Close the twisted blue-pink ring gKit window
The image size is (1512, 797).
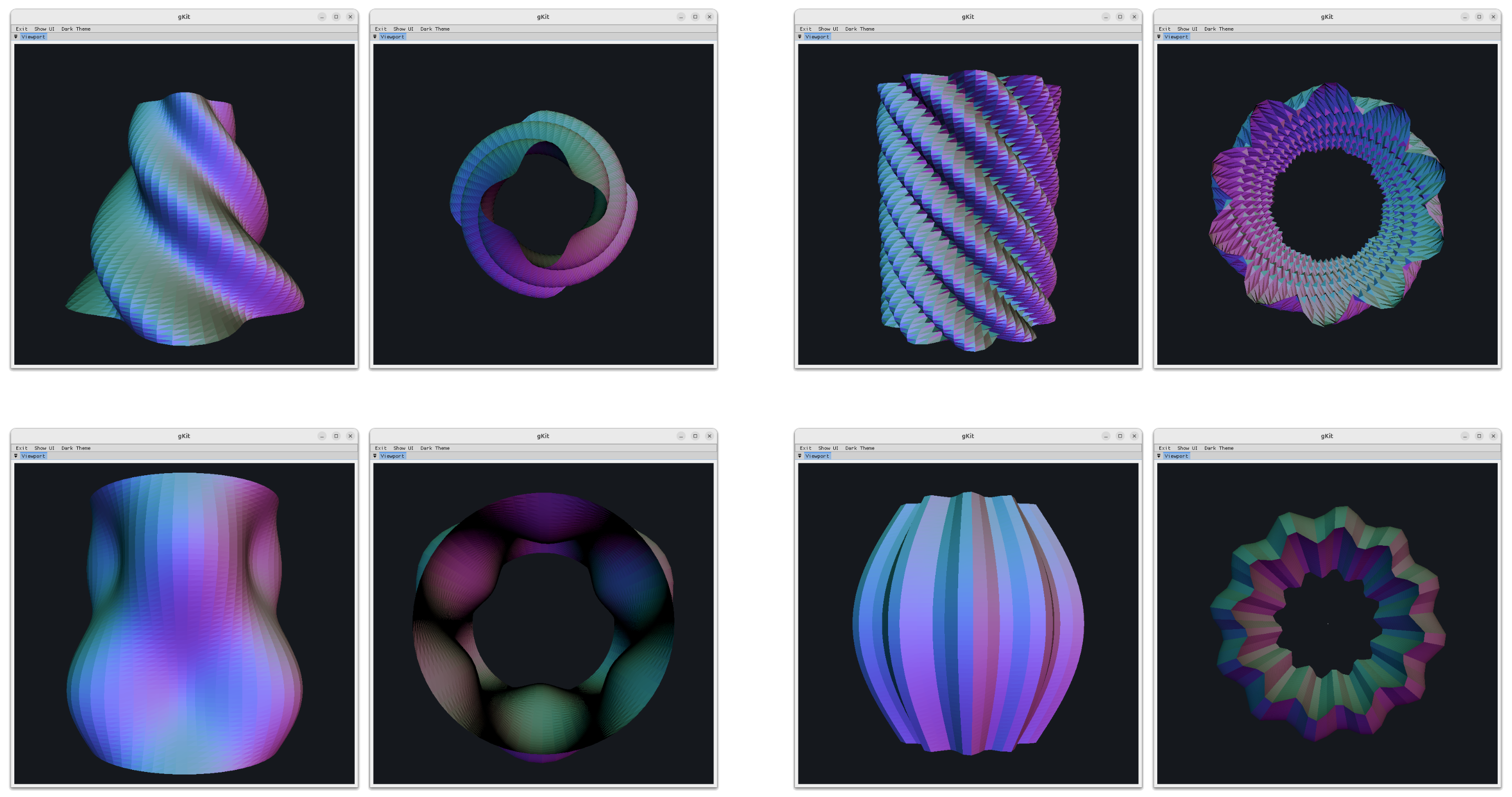click(x=709, y=17)
